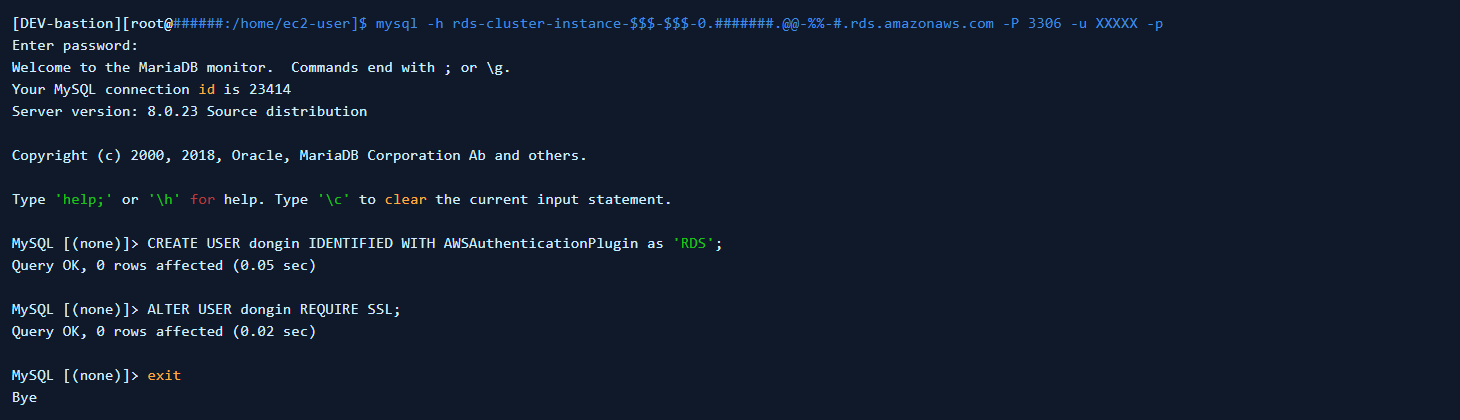
Task: Click the orange exit command
Action: [164, 375]
